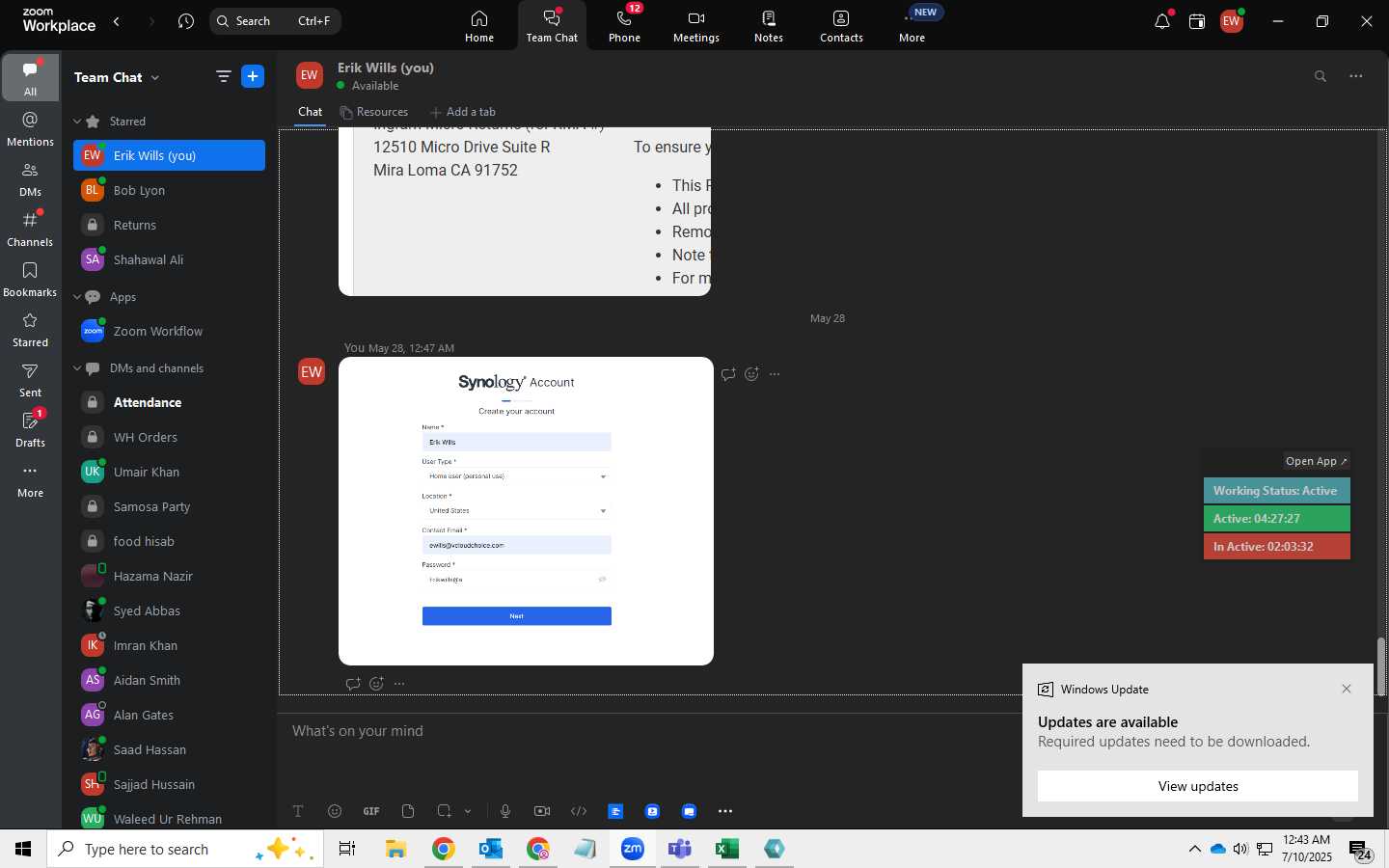
Task: Open DMs in the left sidebar
Action: click(x=30, y=178)
